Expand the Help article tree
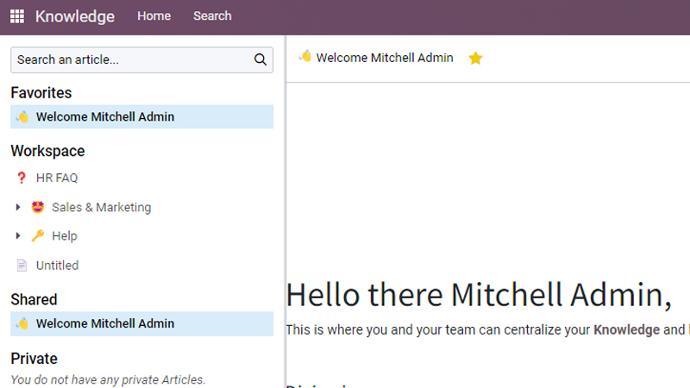 [18, 236]
